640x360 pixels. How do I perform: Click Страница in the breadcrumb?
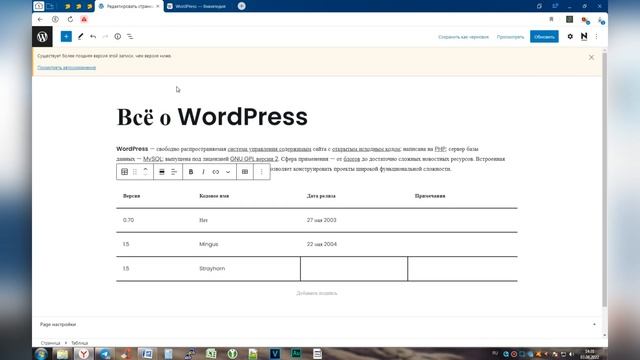(51, 343)
